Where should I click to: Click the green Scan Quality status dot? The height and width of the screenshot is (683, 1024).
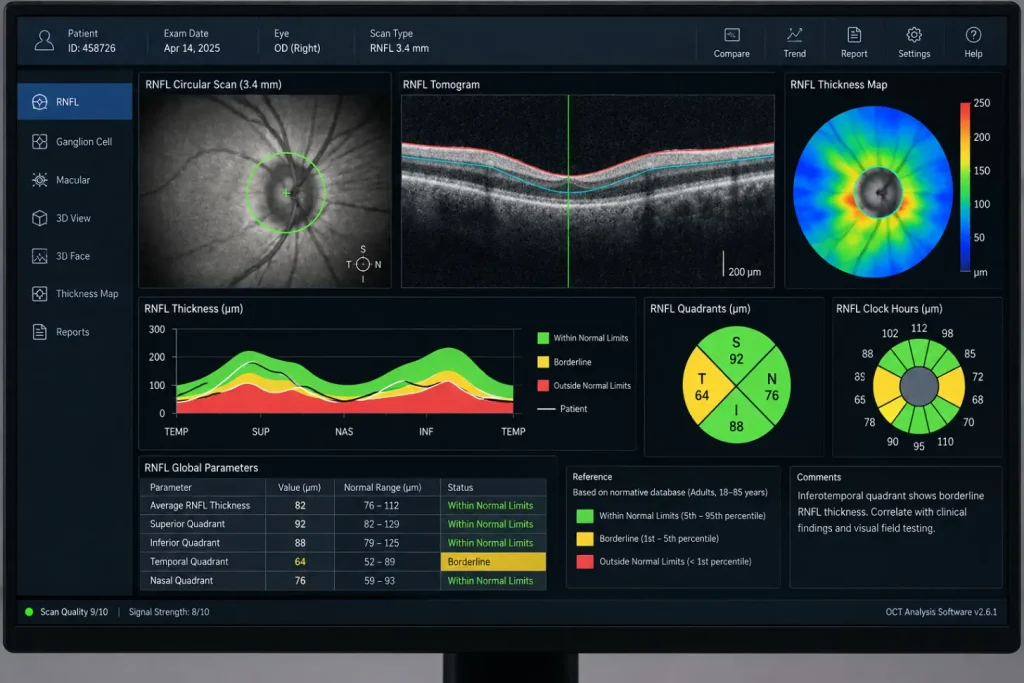click(29, 612)
